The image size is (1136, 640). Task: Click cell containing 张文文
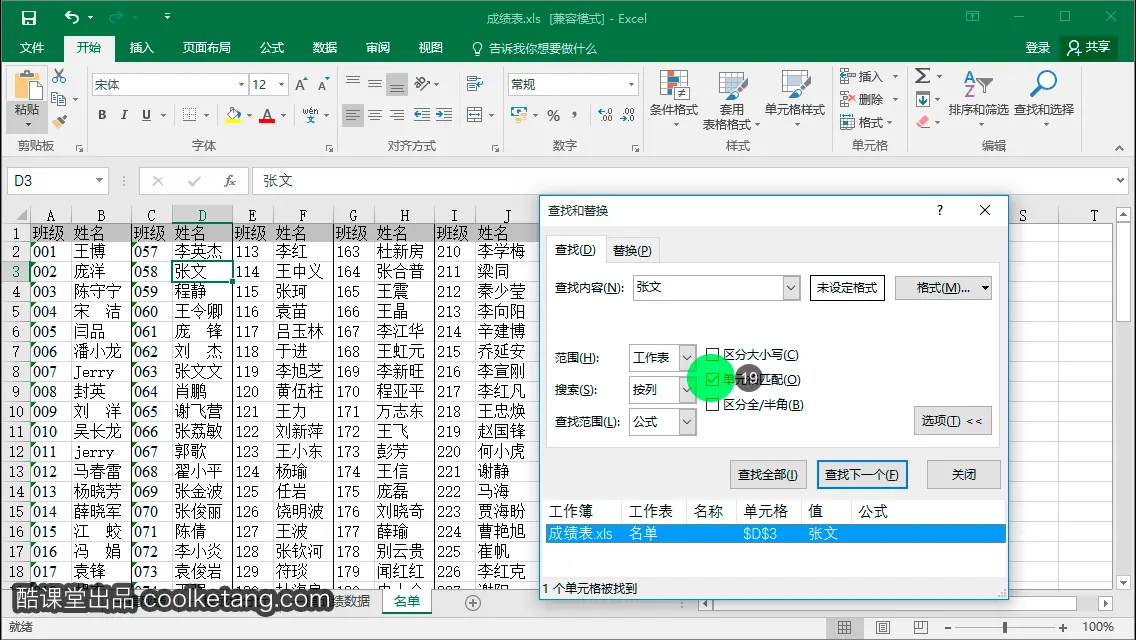202,372
